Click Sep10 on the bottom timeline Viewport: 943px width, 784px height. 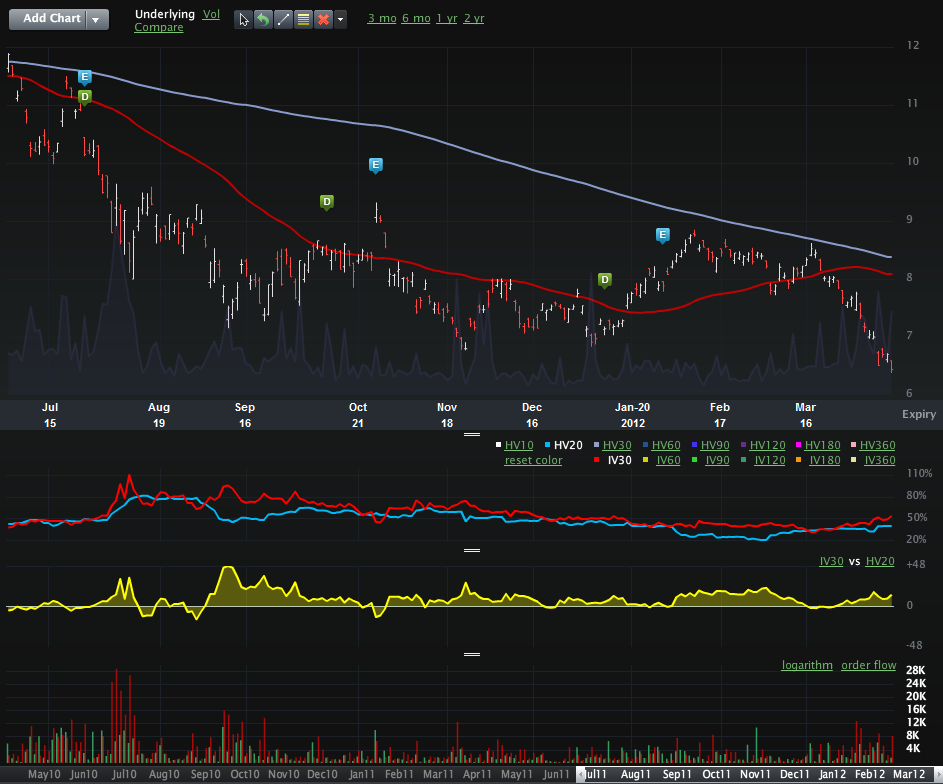pyautogui.click(x=206, y=774)
